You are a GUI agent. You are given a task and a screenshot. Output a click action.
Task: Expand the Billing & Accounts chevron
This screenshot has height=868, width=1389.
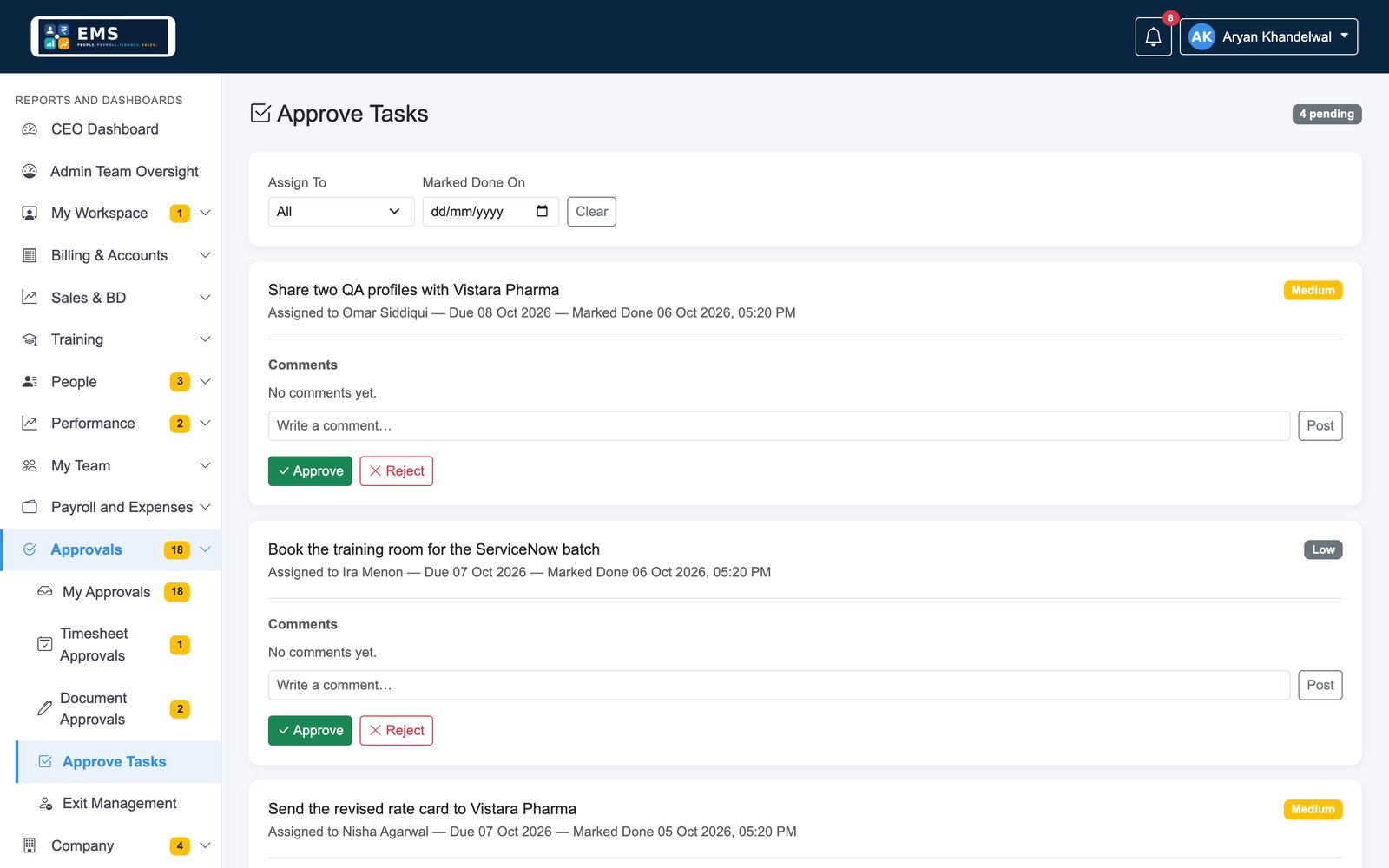pos(206,255)
